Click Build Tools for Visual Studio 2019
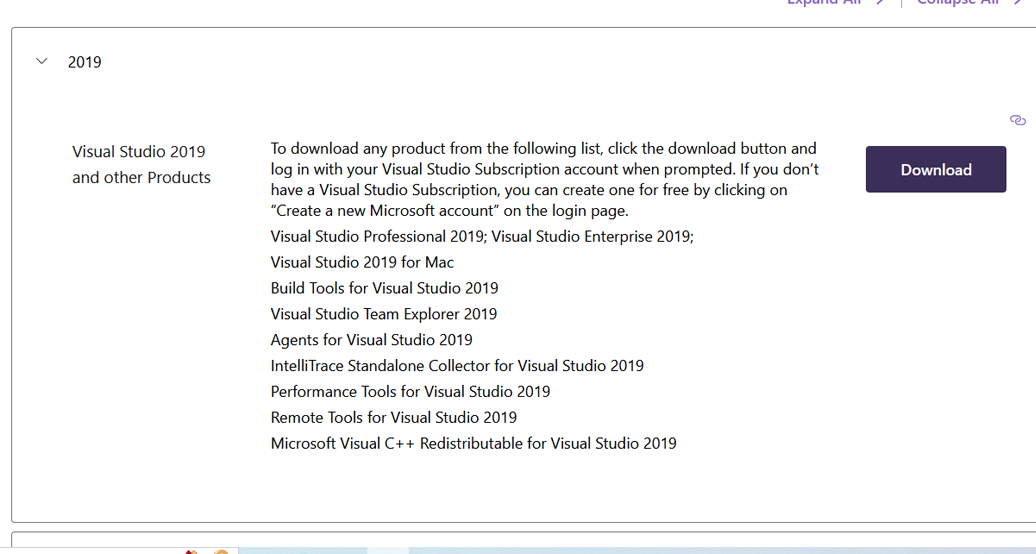 (384, 288)
